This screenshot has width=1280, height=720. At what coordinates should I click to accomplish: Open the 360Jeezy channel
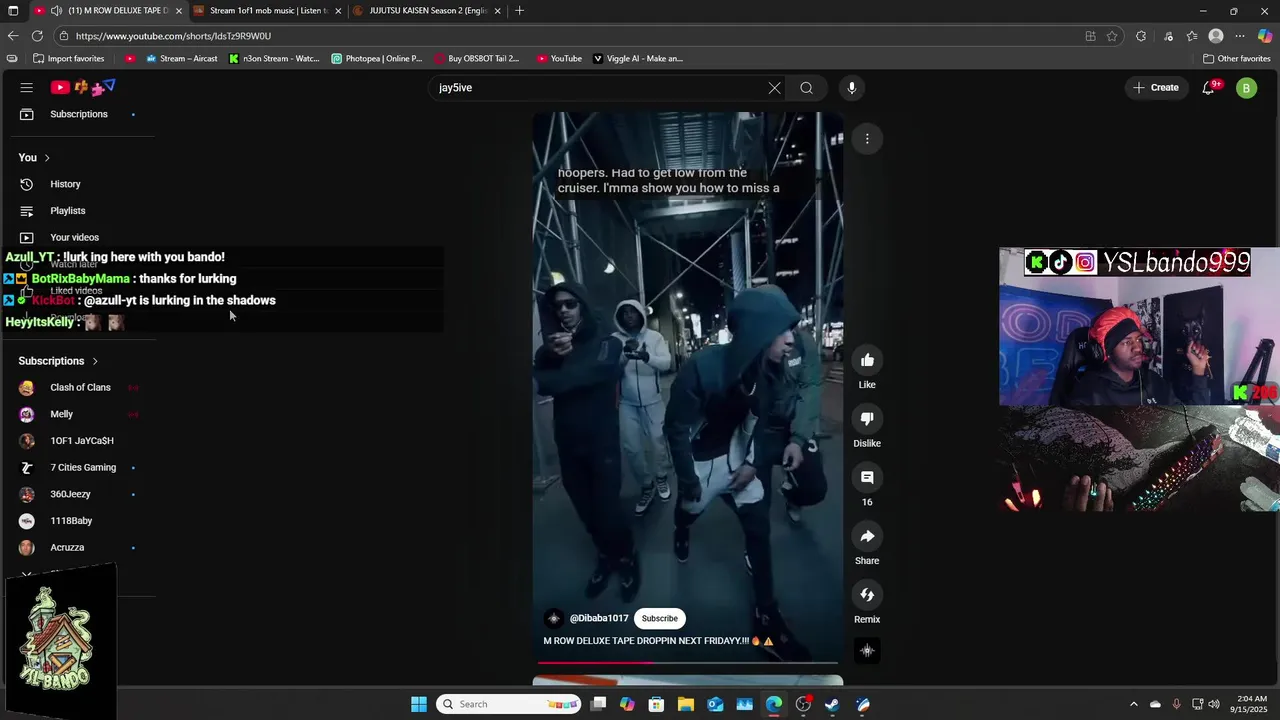point(70,494)
